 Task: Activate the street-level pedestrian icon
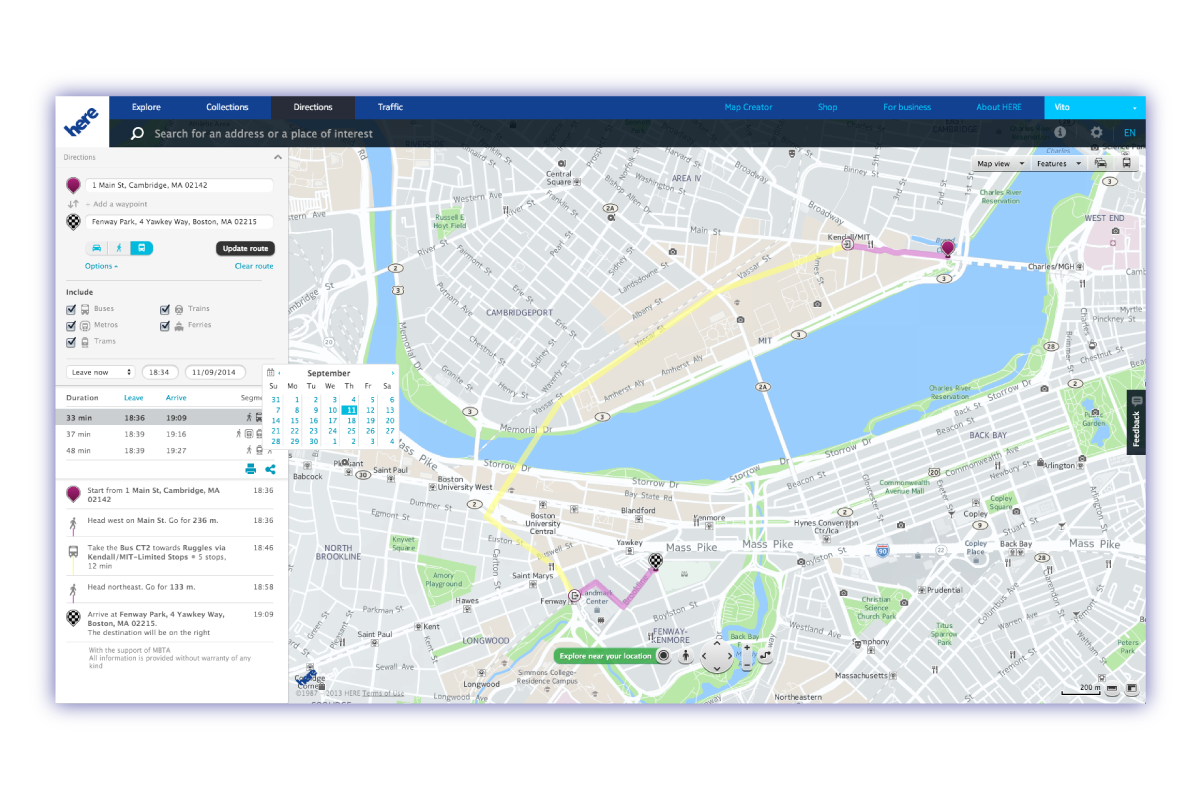[x=685, y=656]
